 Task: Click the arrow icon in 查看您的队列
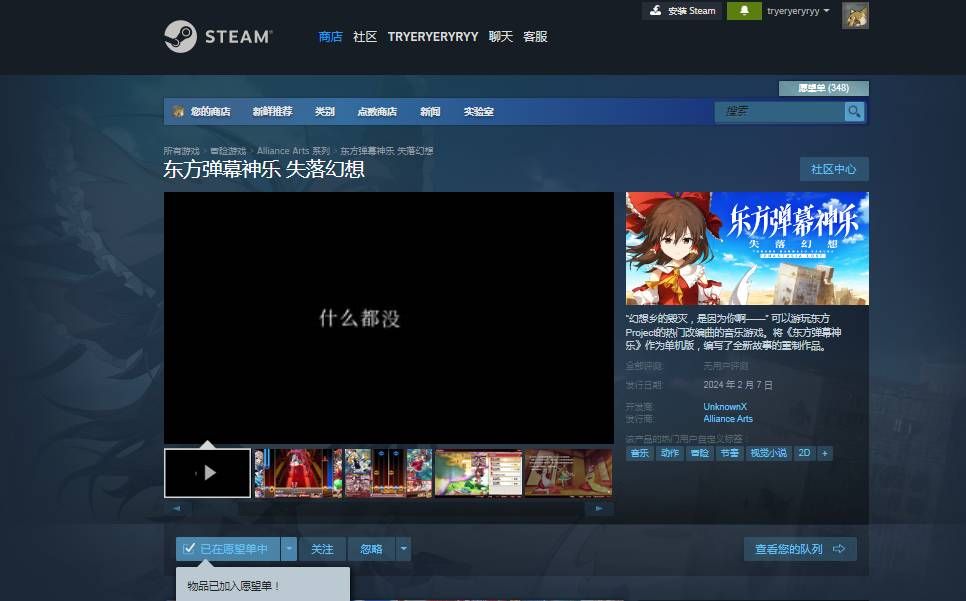click(839, 549)
